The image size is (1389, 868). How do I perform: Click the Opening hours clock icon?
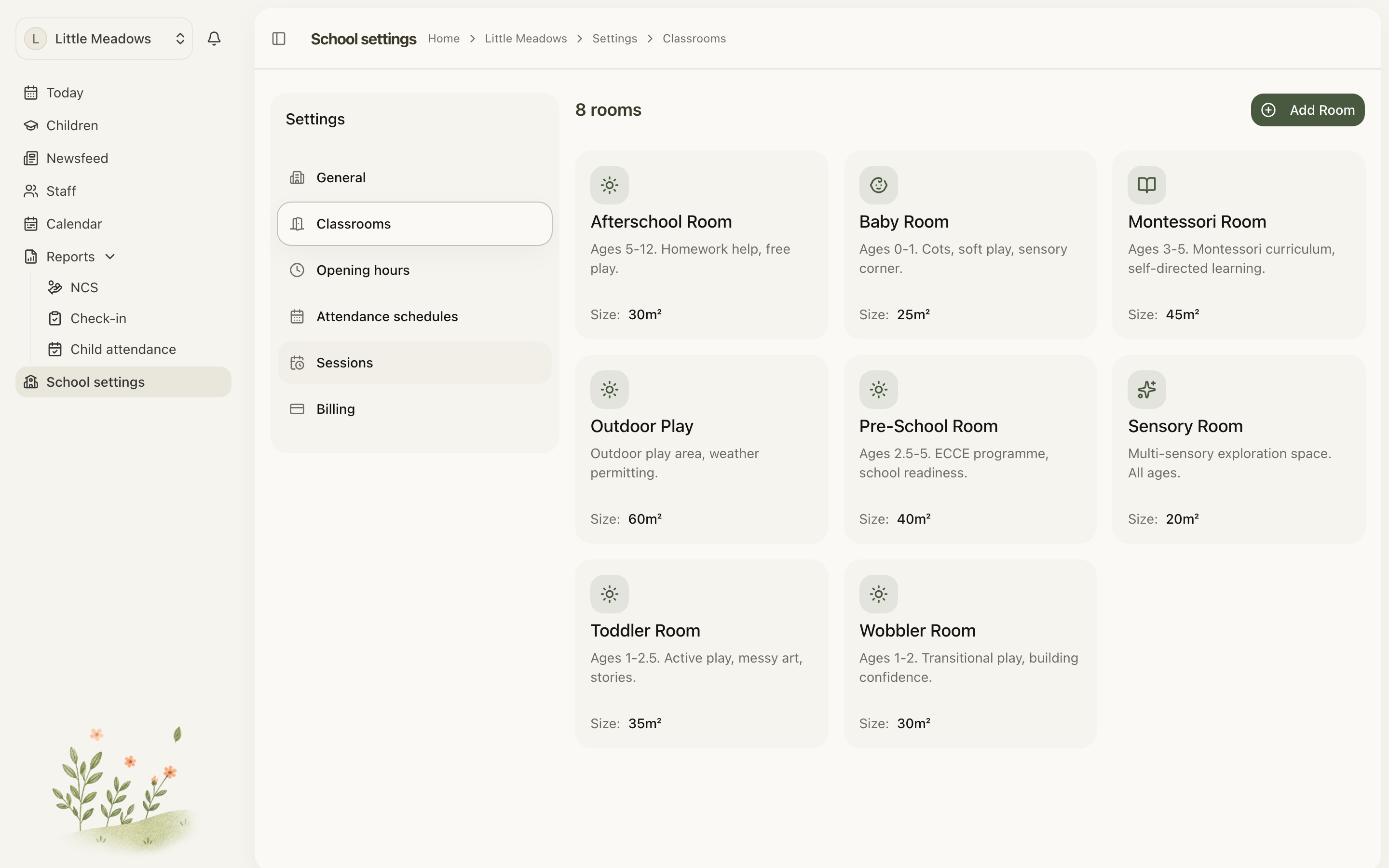pyautogui.click(x=297, y=270)
